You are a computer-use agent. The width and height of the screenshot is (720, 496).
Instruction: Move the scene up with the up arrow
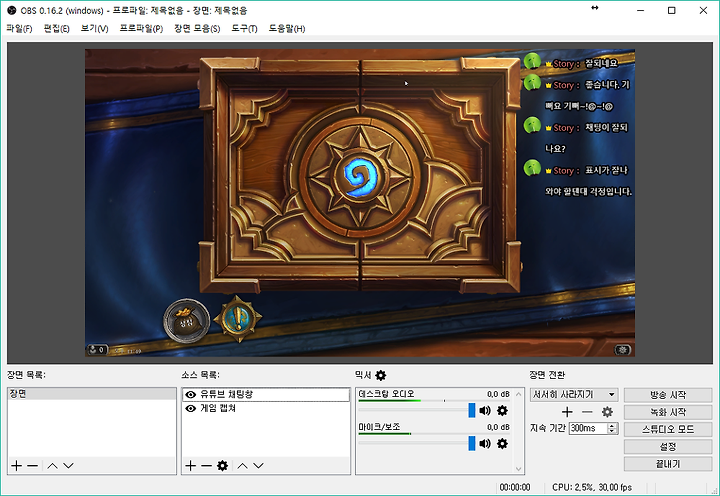[52, 466]
